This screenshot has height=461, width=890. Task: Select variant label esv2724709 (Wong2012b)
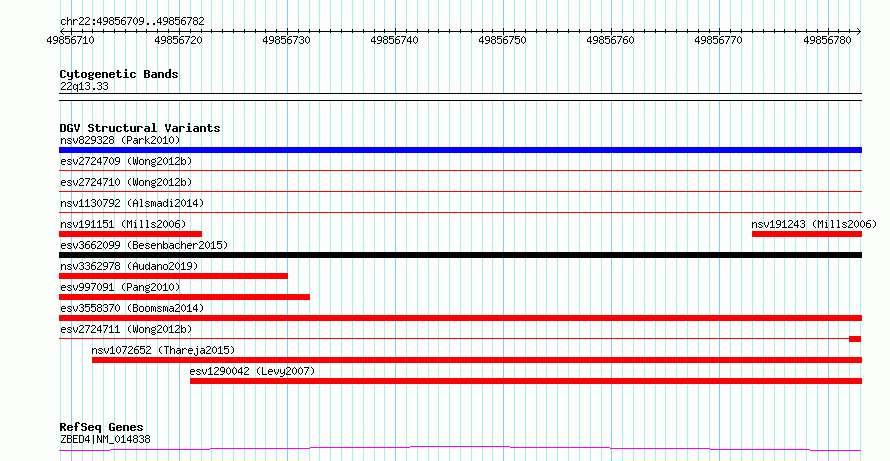(126, 161)
